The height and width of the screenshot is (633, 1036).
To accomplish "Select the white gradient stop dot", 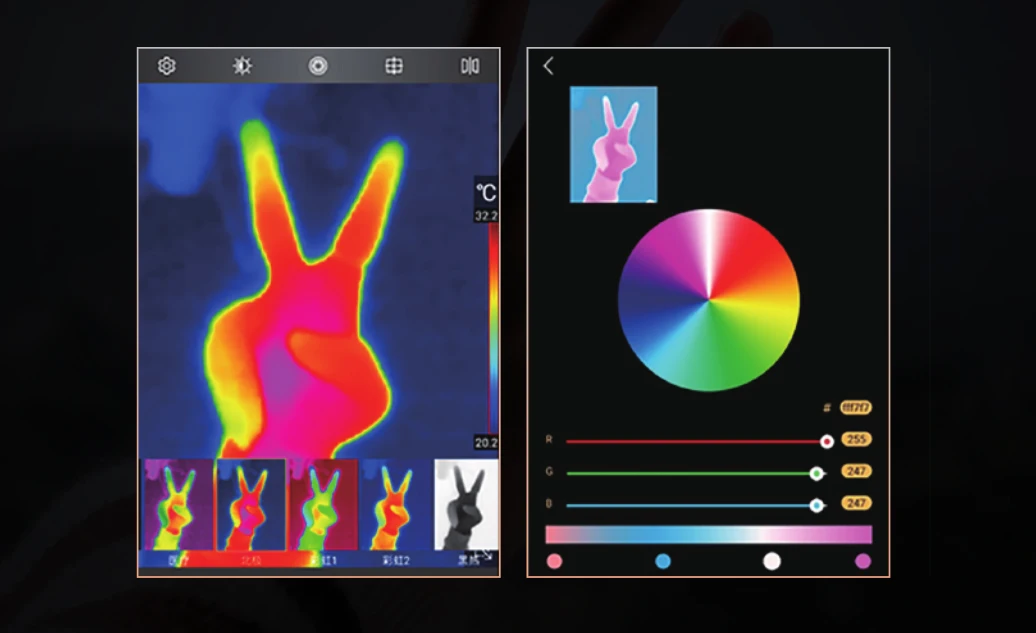I will click(x=771, y=561).
